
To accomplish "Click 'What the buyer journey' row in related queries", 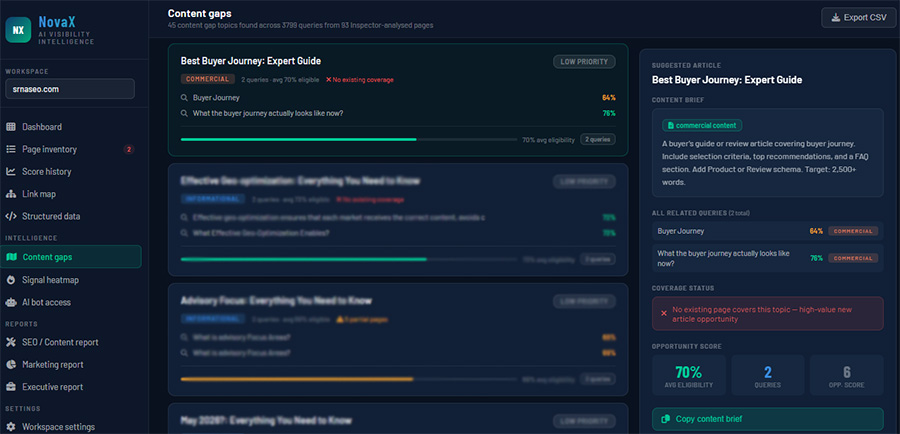I will click(768, 258).
